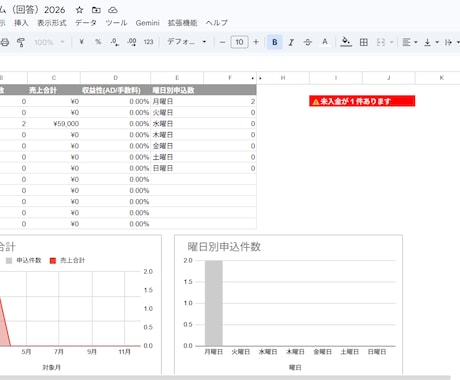Select the 水曜日 cell in column E

pyautogui.click(x=177, y=124)
